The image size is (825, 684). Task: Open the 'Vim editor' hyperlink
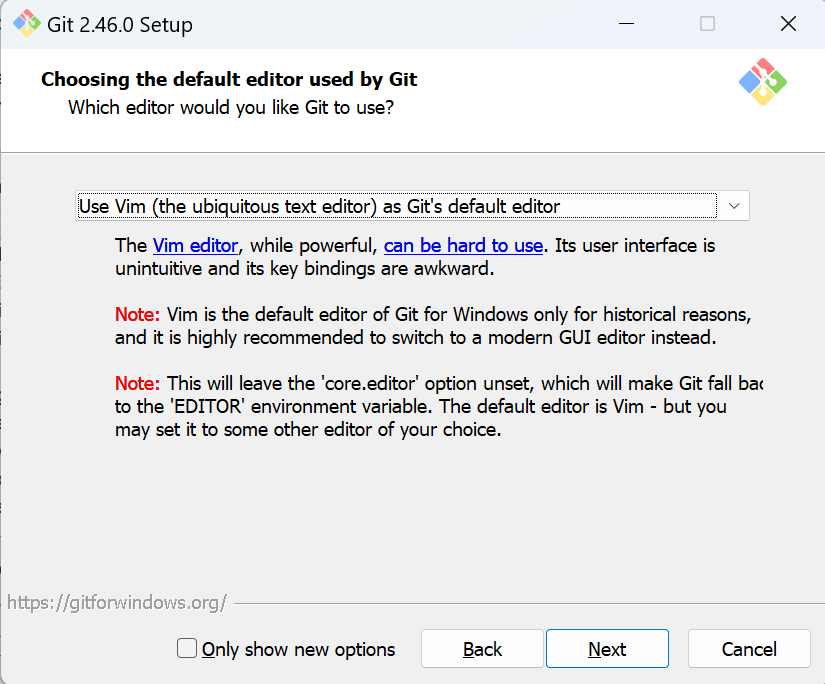(195, 246)
